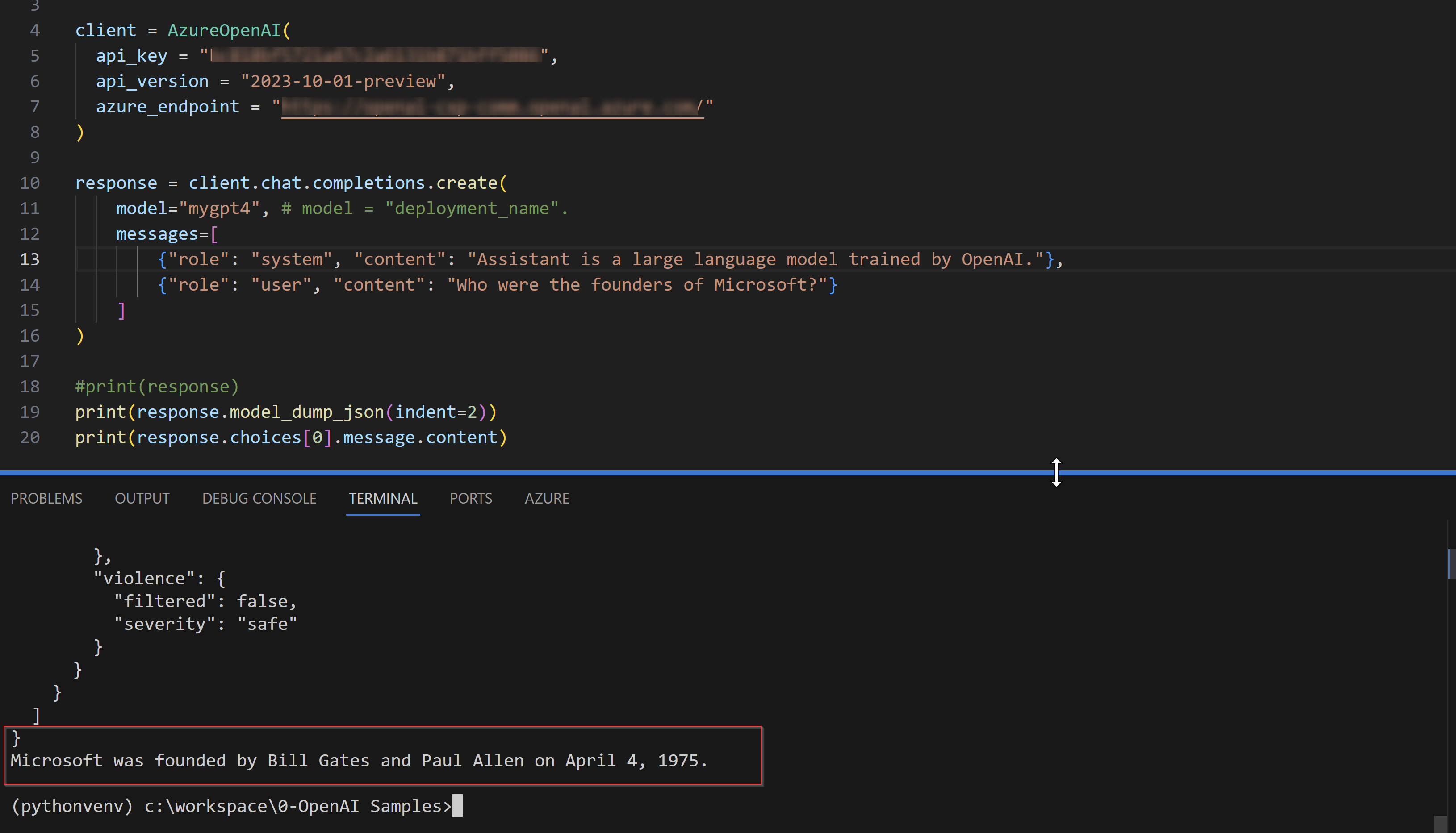Click 'messages=[' on line 12
1456x833 pixels.
point(167,234)
